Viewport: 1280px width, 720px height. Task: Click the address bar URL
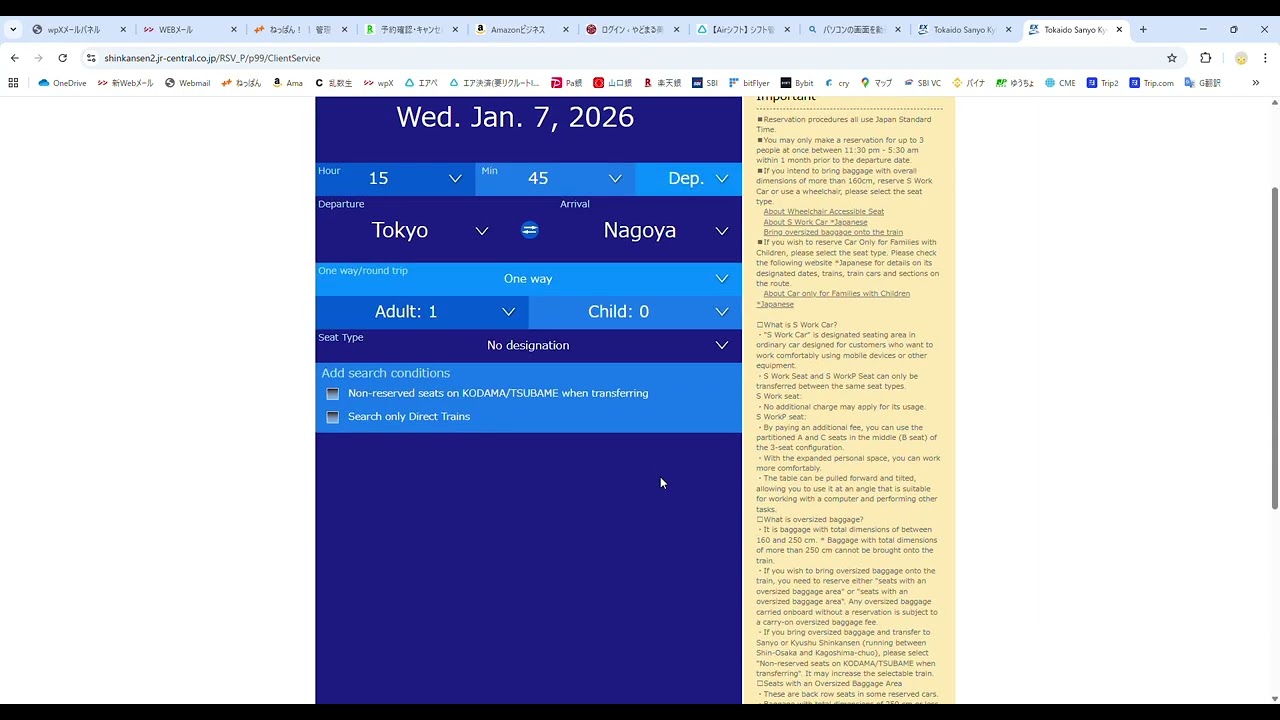[212, 58]
